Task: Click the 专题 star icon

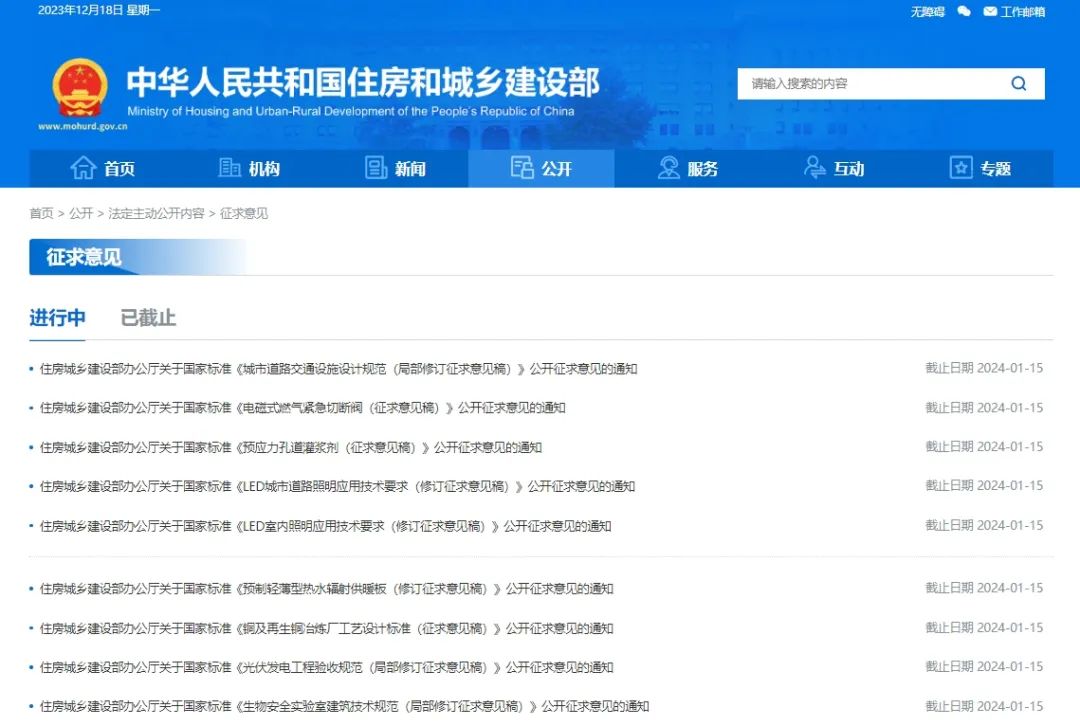Action: 961,168
